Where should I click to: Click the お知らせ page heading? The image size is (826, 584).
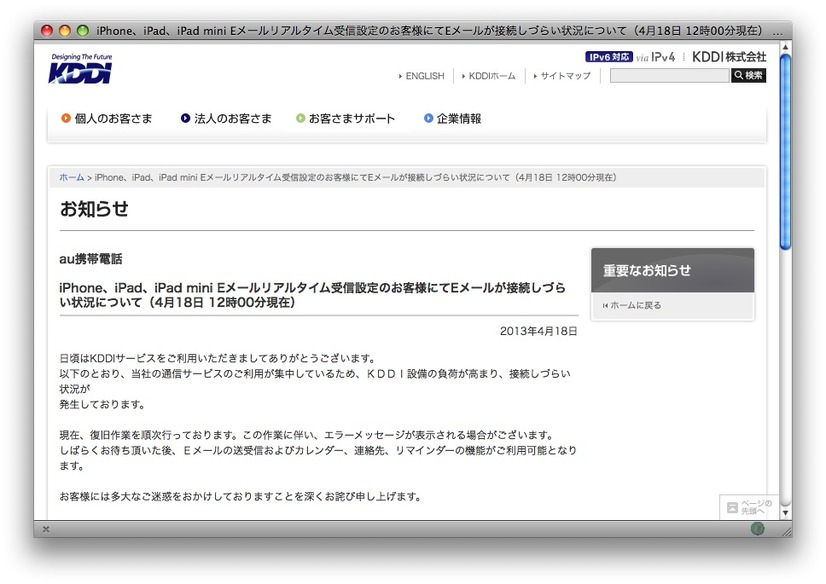pyautogui.click(x=94, y=209)
